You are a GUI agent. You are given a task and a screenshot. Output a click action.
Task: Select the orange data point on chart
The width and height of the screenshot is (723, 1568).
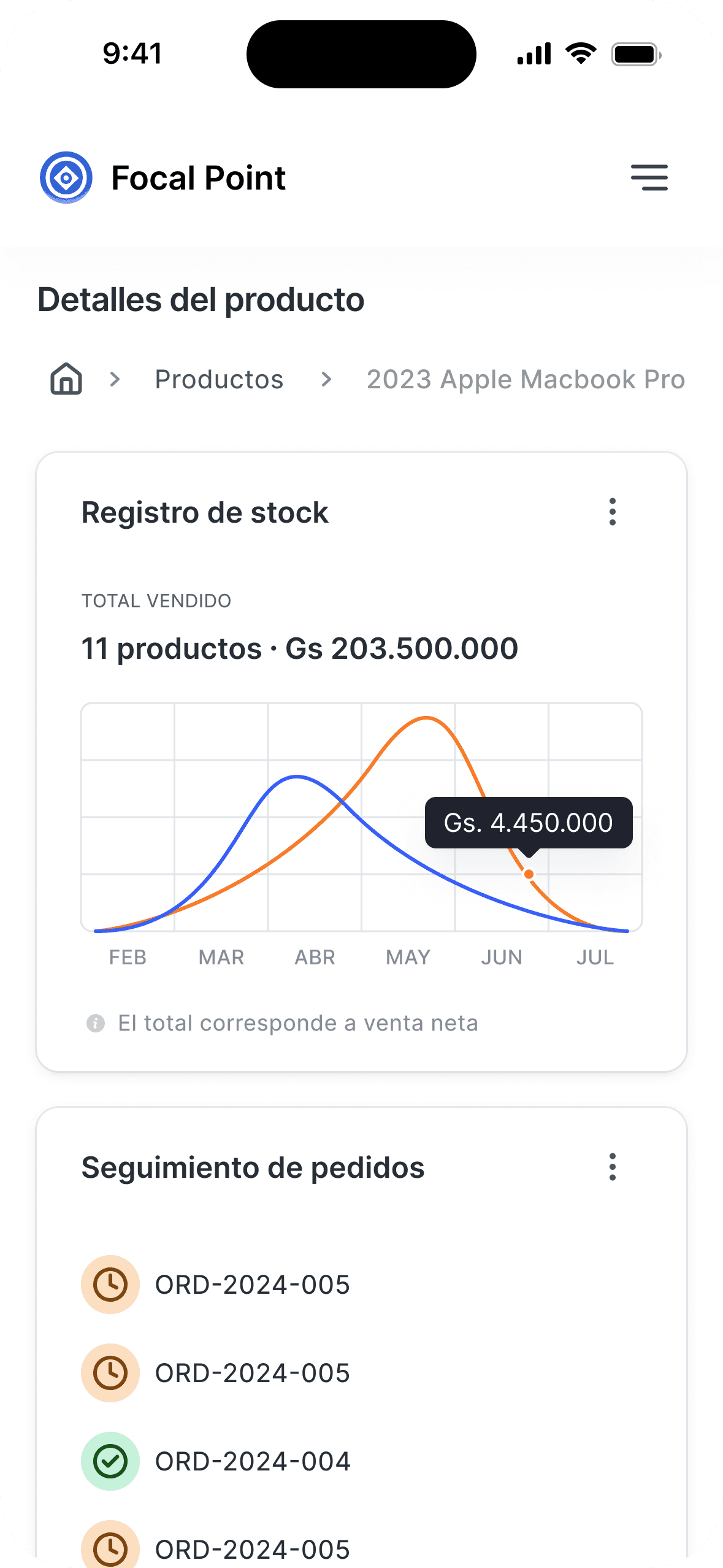pos(529,874)
